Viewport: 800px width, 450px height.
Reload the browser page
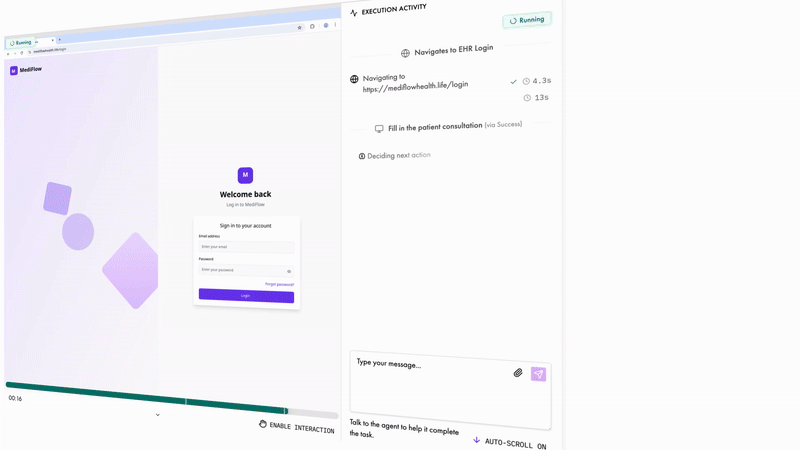click(21, 53)
